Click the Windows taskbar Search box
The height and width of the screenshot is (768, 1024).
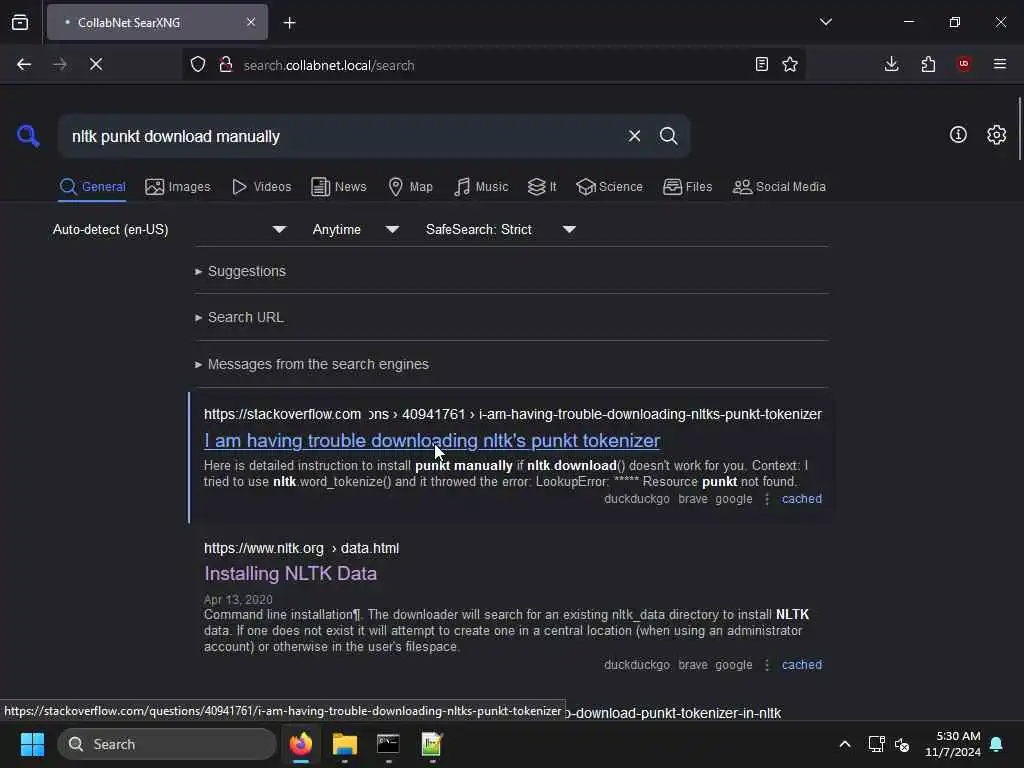[167, 744]
